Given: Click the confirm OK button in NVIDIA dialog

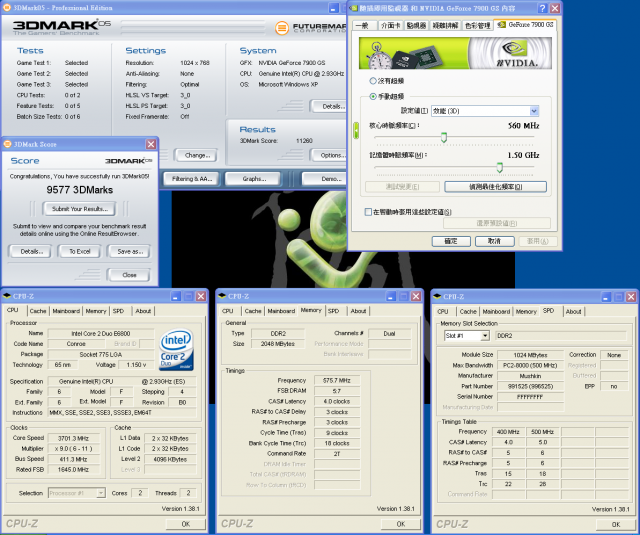Looking at the screenshot, I should click(x=451, y=241).
